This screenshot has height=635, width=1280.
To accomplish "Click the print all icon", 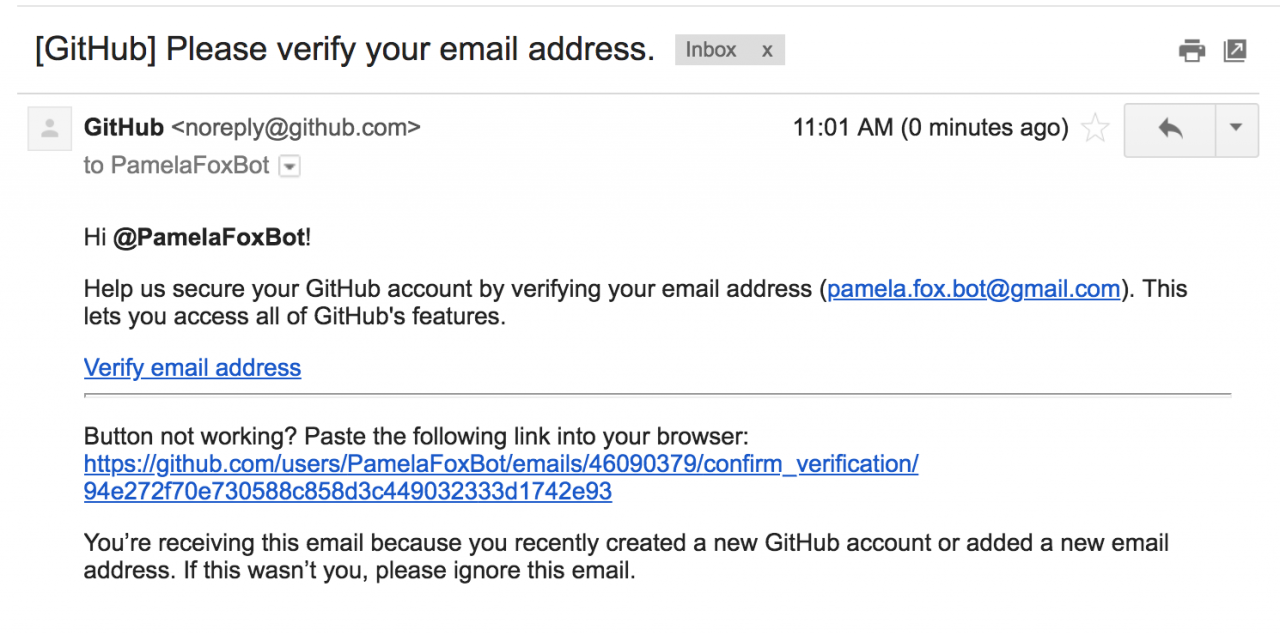I will coord(1192,50).
